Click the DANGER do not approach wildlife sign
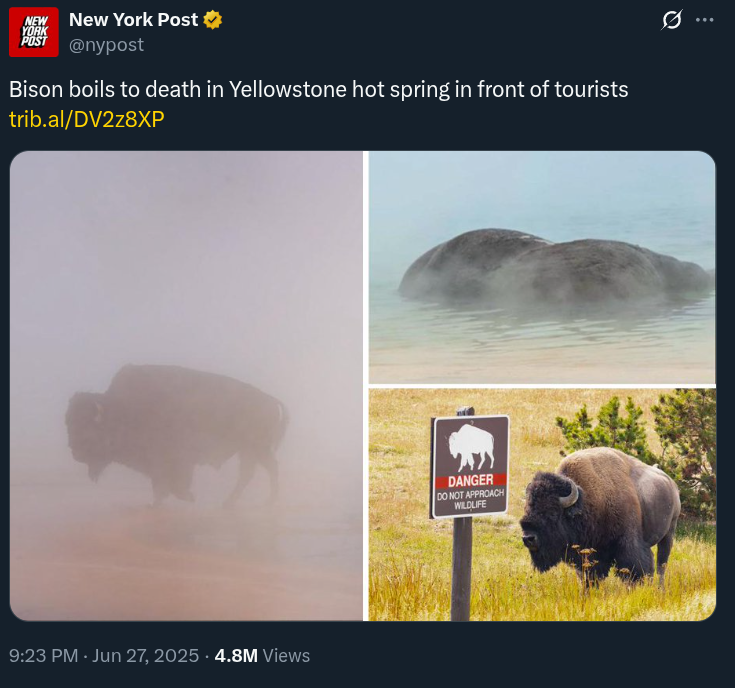 [x=470, y=466]
